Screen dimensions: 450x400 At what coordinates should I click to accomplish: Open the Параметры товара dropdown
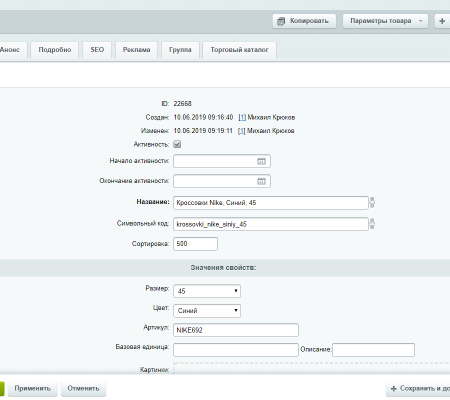[385, 21]
